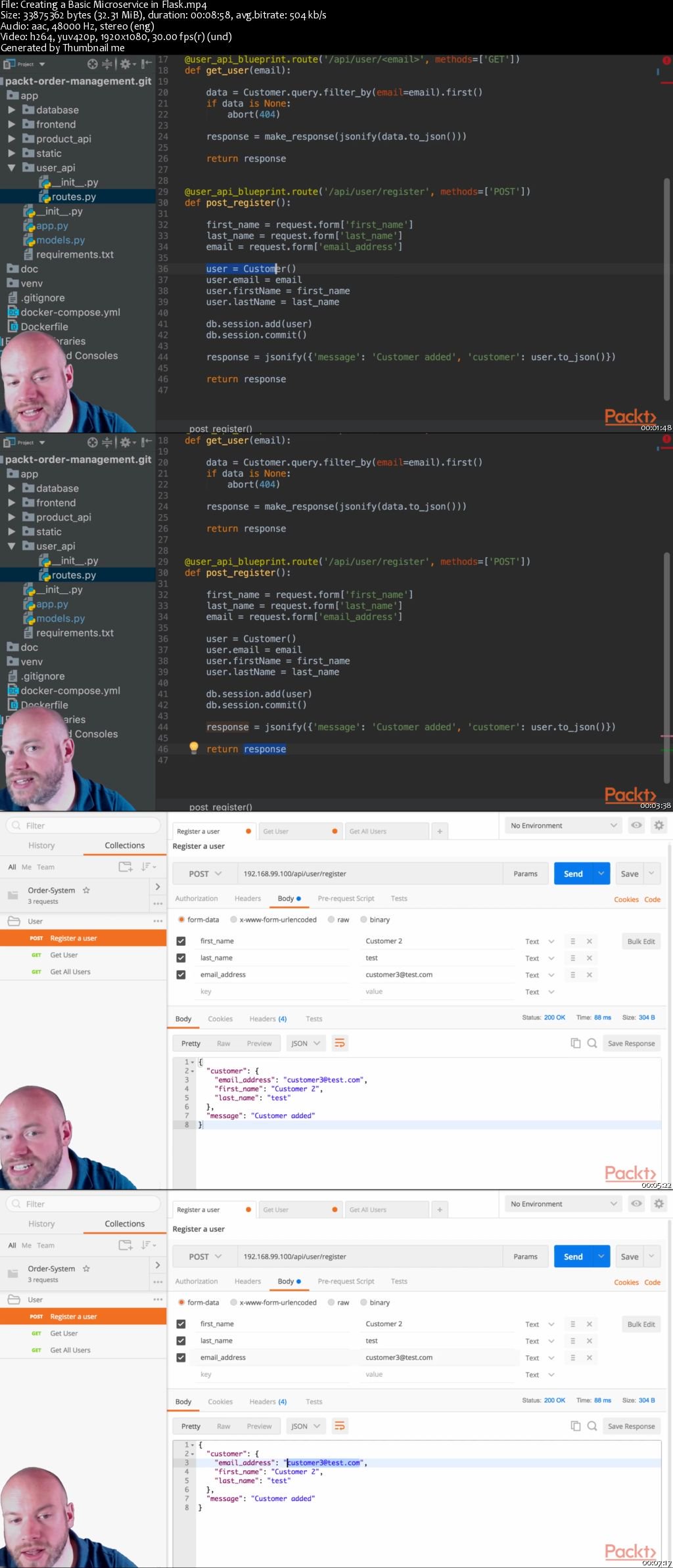
Task: Open Postman settings gear in 00:05:22 frame
Action: click(x=659, y=825)
